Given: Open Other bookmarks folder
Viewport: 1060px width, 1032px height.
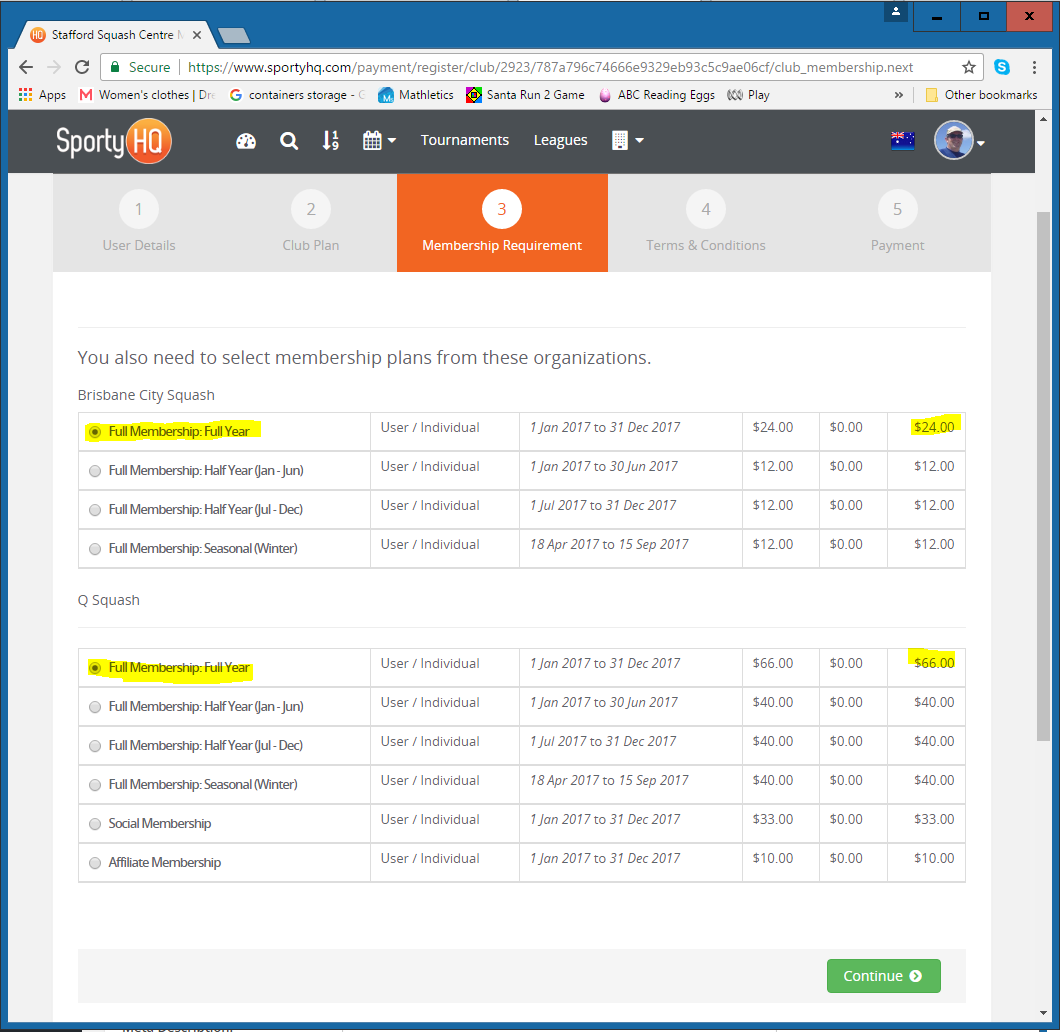Looking at the screenshot, I should coord(980,95).
